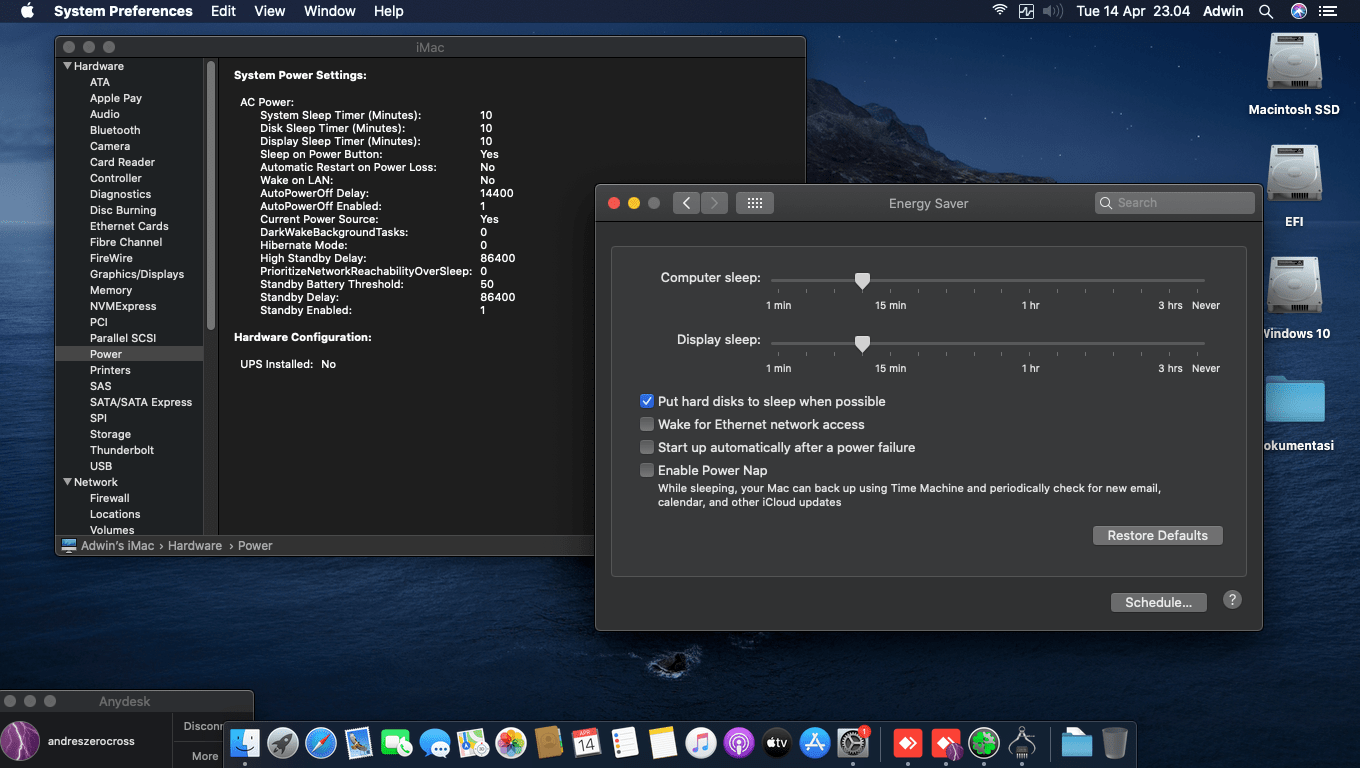Enable the Power Nap checkbox
The height and width of the screenshot is (768, 1360).
point(647,470)
